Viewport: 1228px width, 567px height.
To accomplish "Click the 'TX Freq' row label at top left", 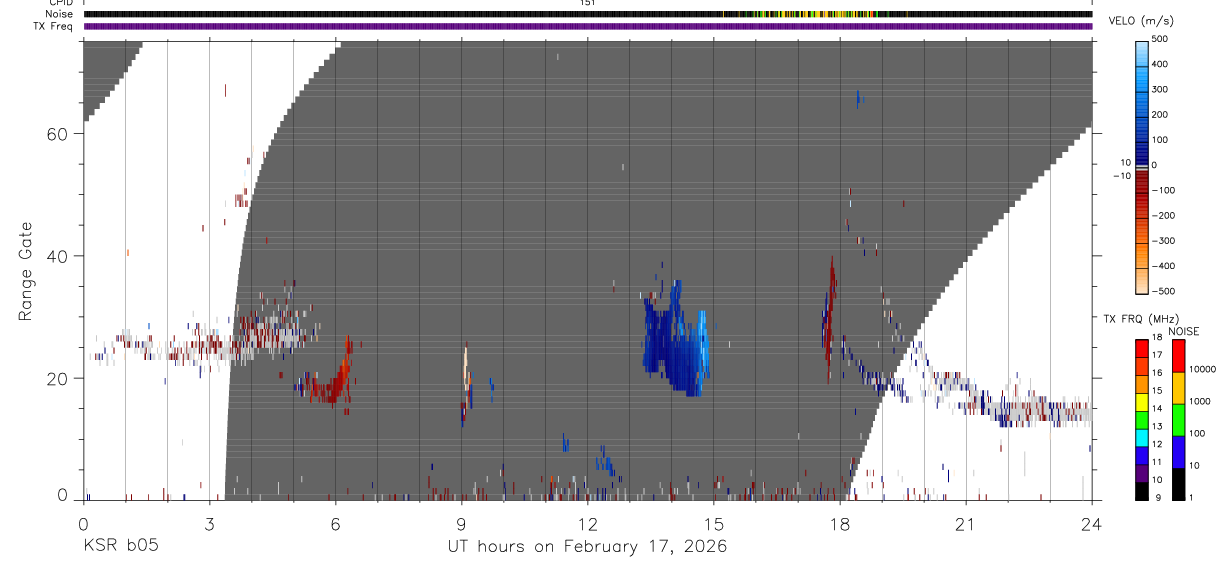I will point(53,26).
